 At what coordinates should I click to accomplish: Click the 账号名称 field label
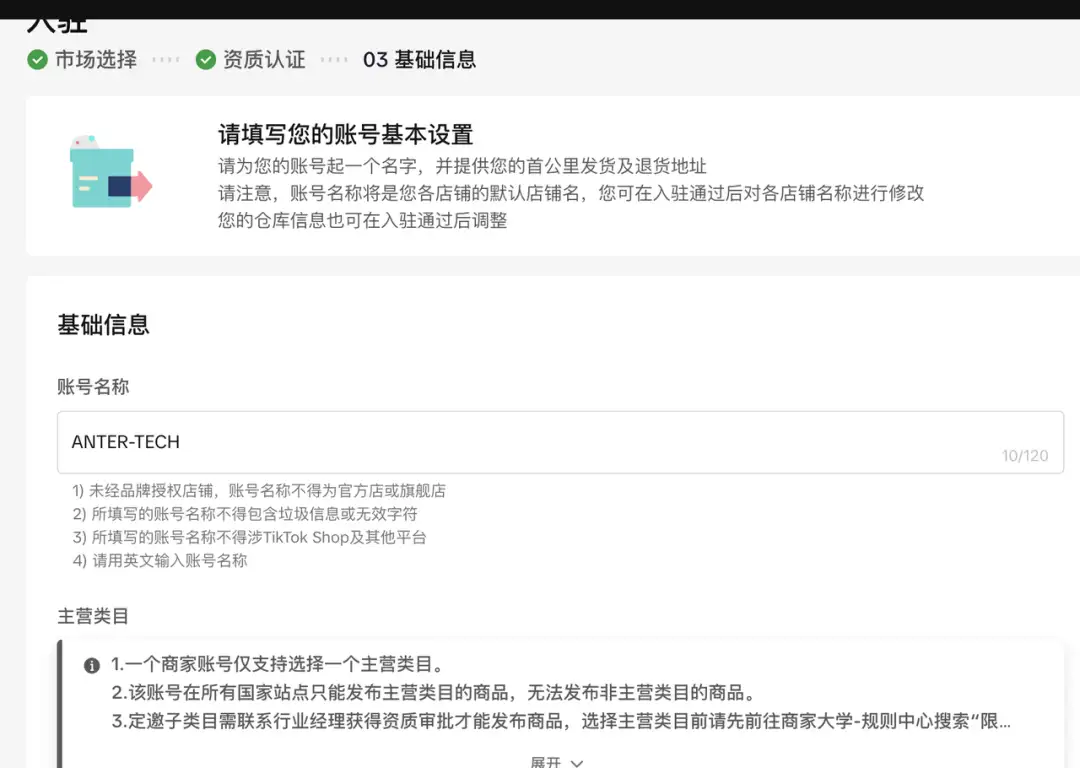(x=93, y=387)
